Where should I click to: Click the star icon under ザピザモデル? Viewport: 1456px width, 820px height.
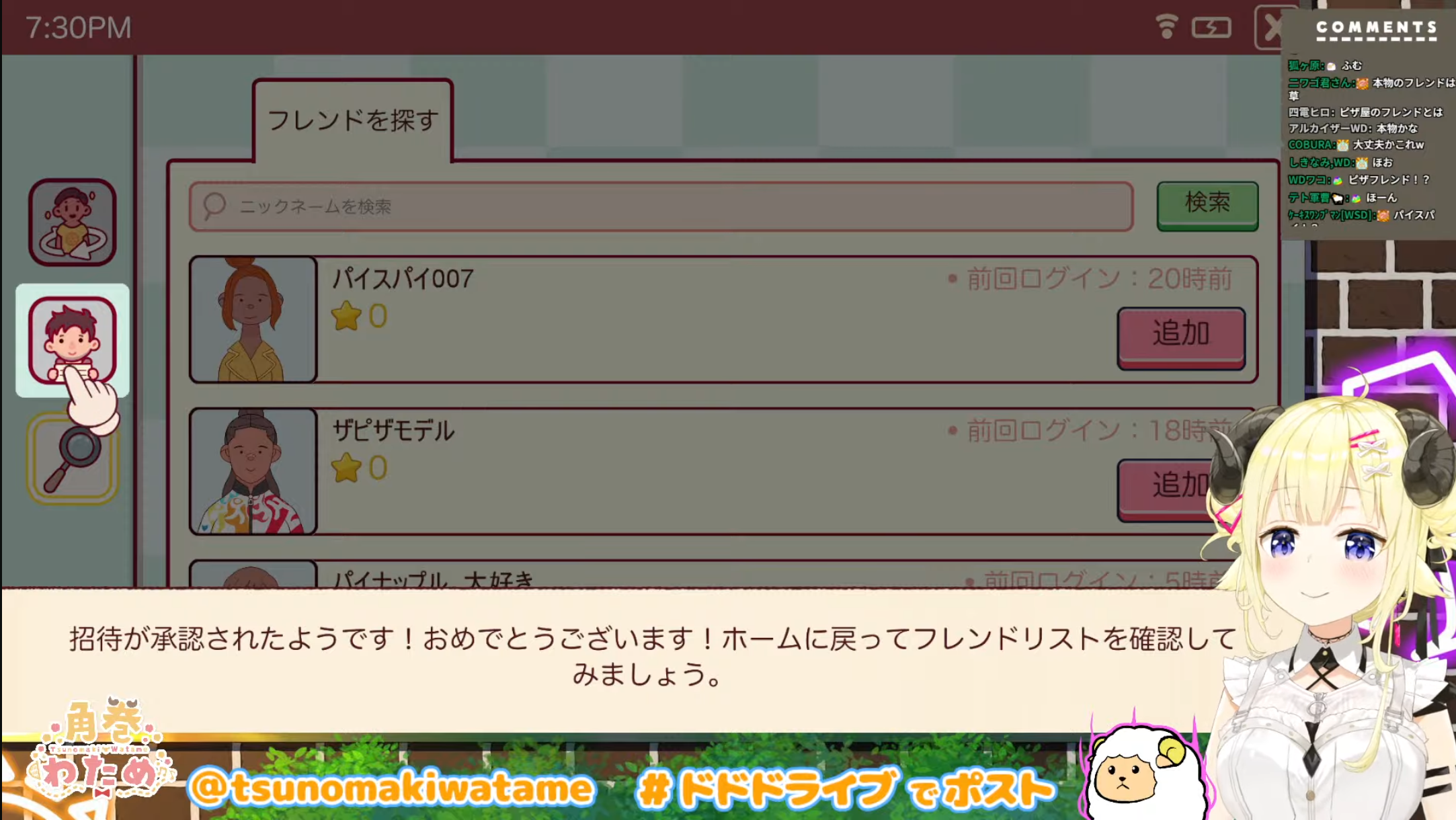tap(346, 468)
